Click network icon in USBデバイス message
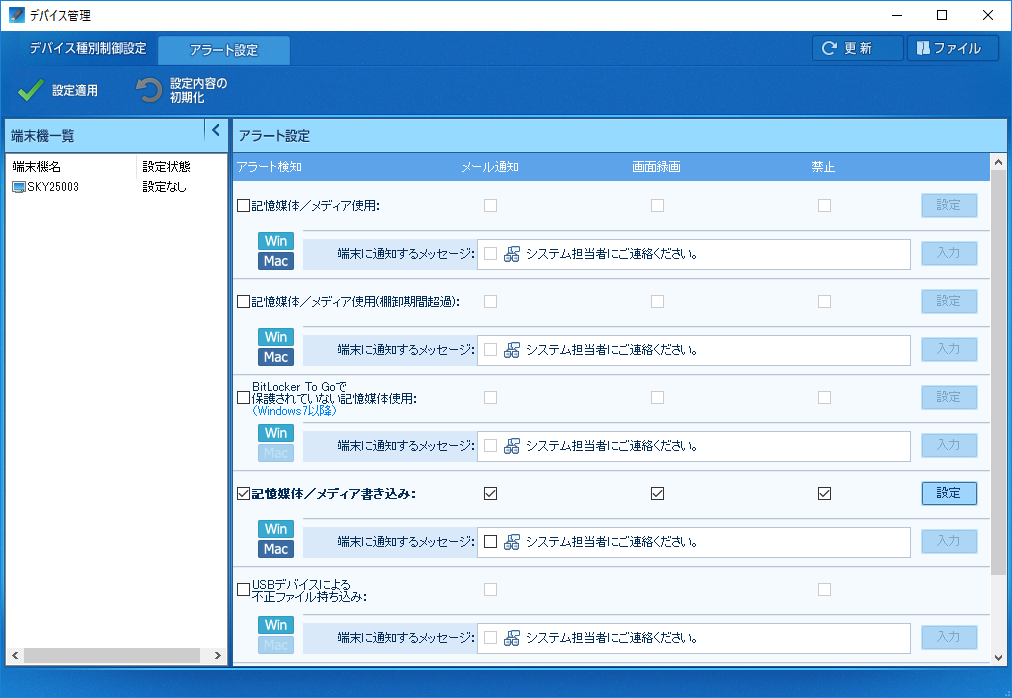This screenshot has height=698, width=1012. click(512, 638)
